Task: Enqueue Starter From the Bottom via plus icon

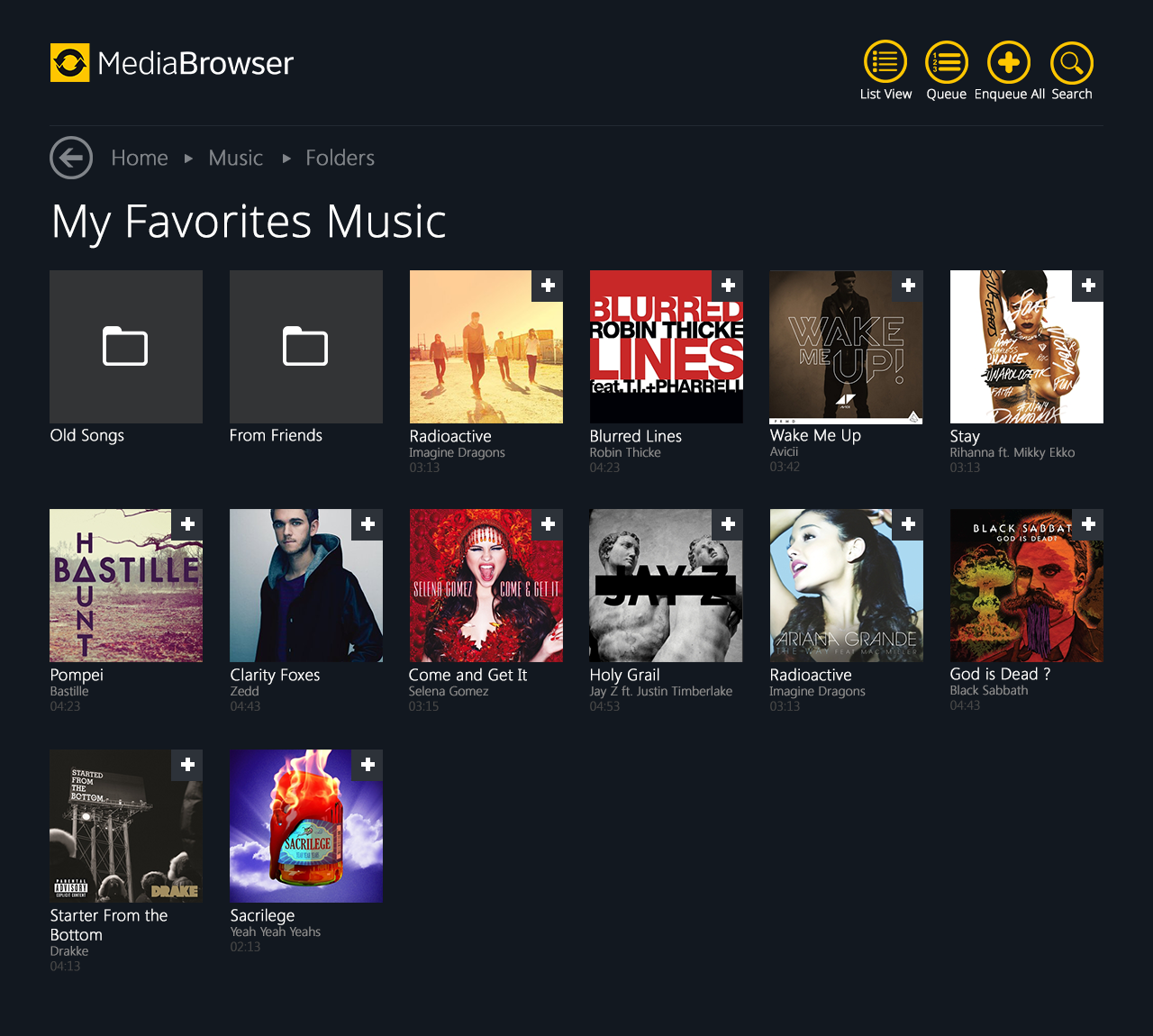Action: (x=187, y=765)
